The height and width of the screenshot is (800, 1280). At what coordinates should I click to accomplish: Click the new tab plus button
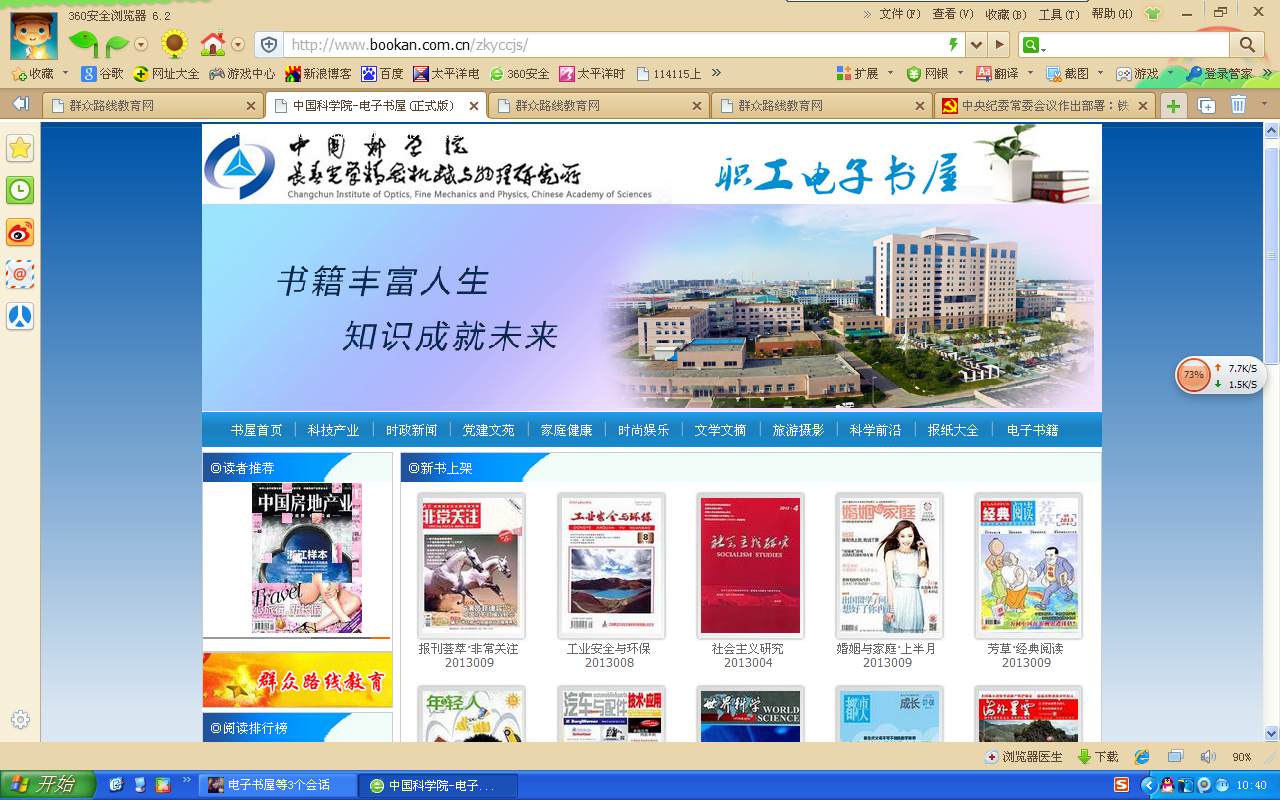(x=1173, y=105)
